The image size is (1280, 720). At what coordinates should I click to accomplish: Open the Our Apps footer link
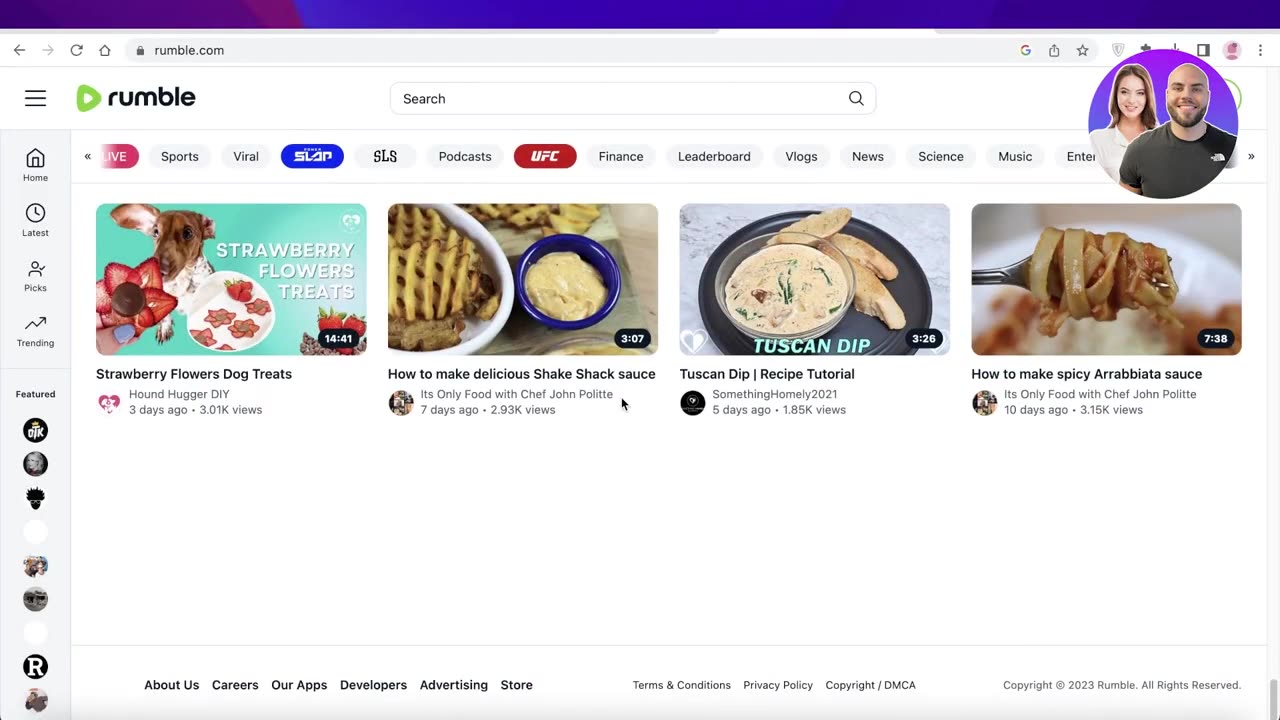click(299, 685)
